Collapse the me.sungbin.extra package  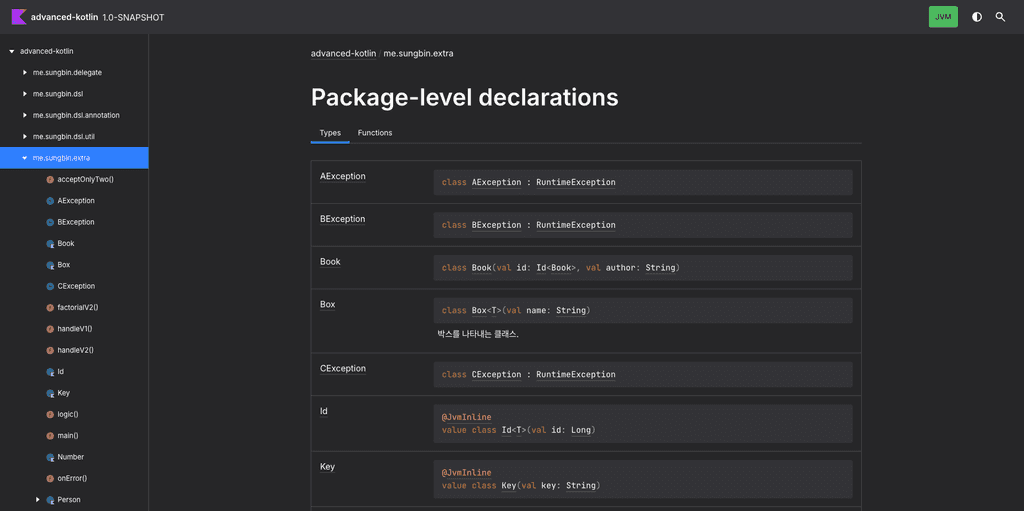tap(25, 158)
